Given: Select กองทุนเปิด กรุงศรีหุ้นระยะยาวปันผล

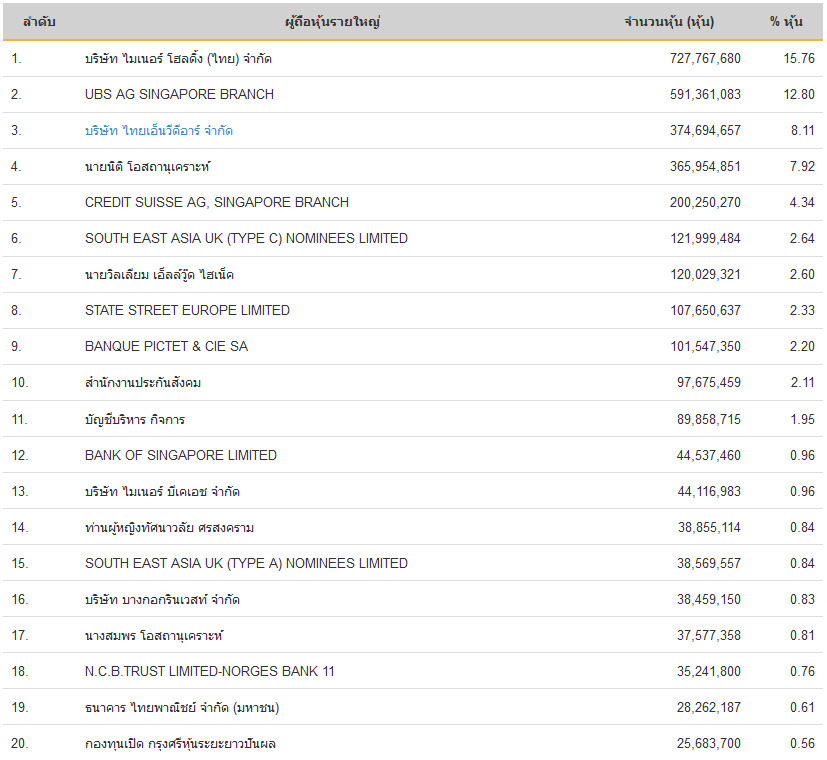Looking at the screenshot, I should coord(180,744).
